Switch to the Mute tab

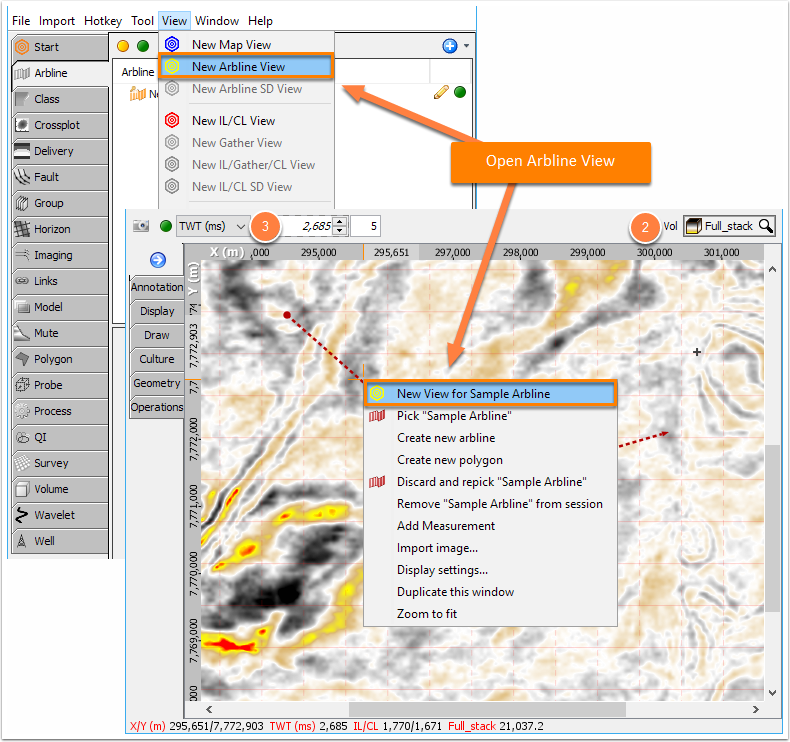59,333
